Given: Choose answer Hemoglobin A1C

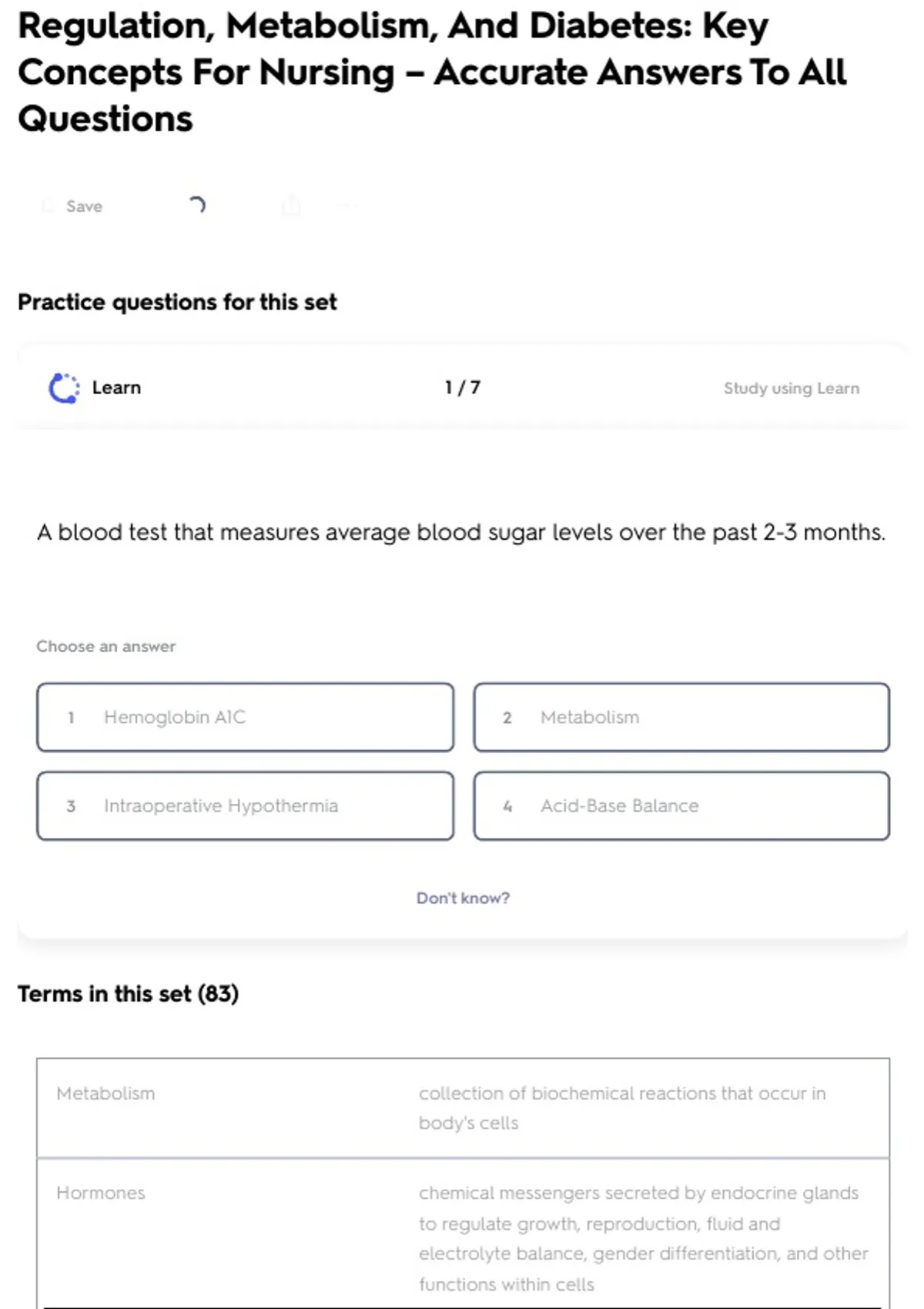Looking at the screenshot, I should 245,717.
